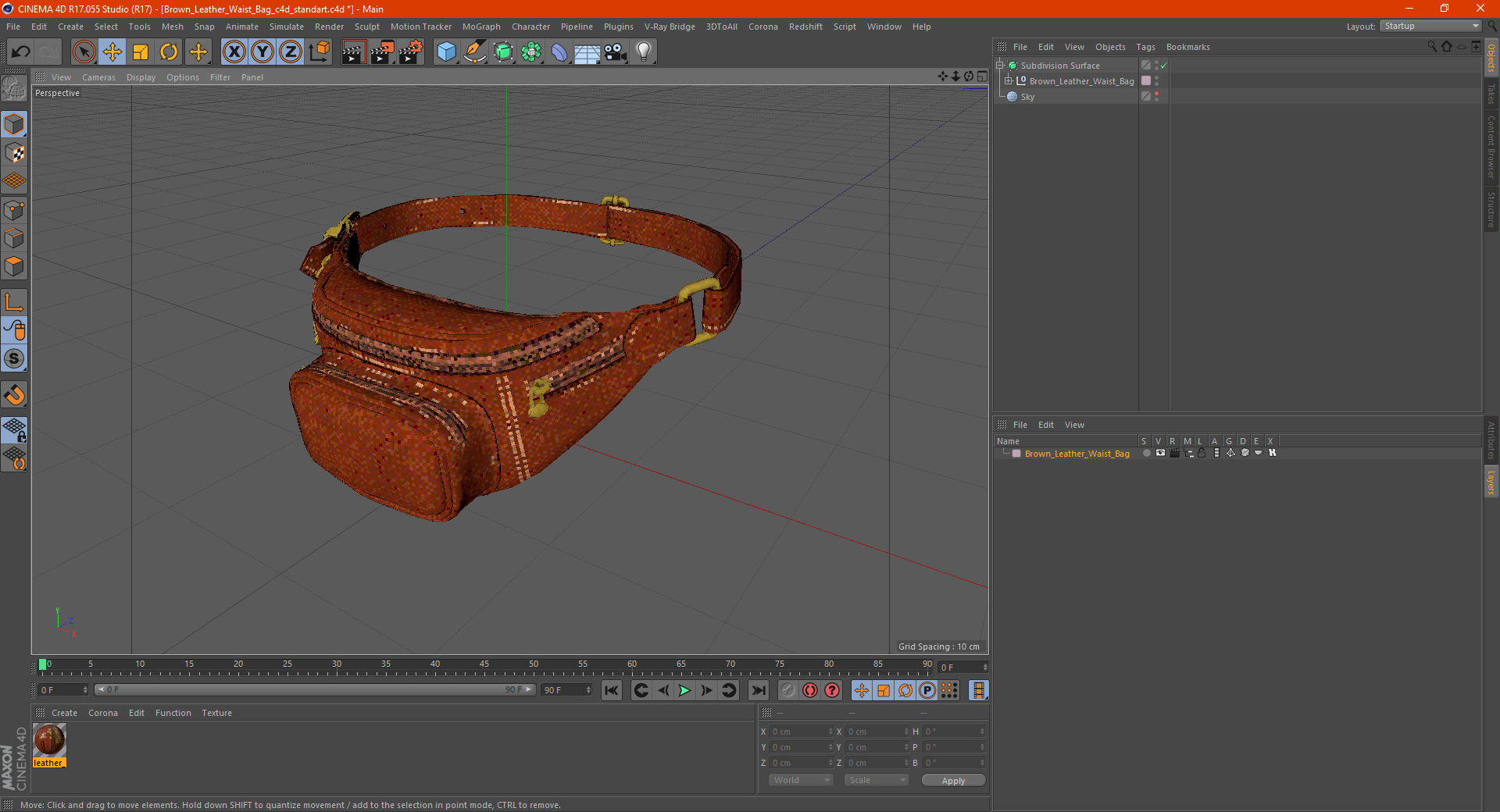Add a Subdivision Surface generator
The width and height of the screenshot is (1500, 812).
click(503, 52)
